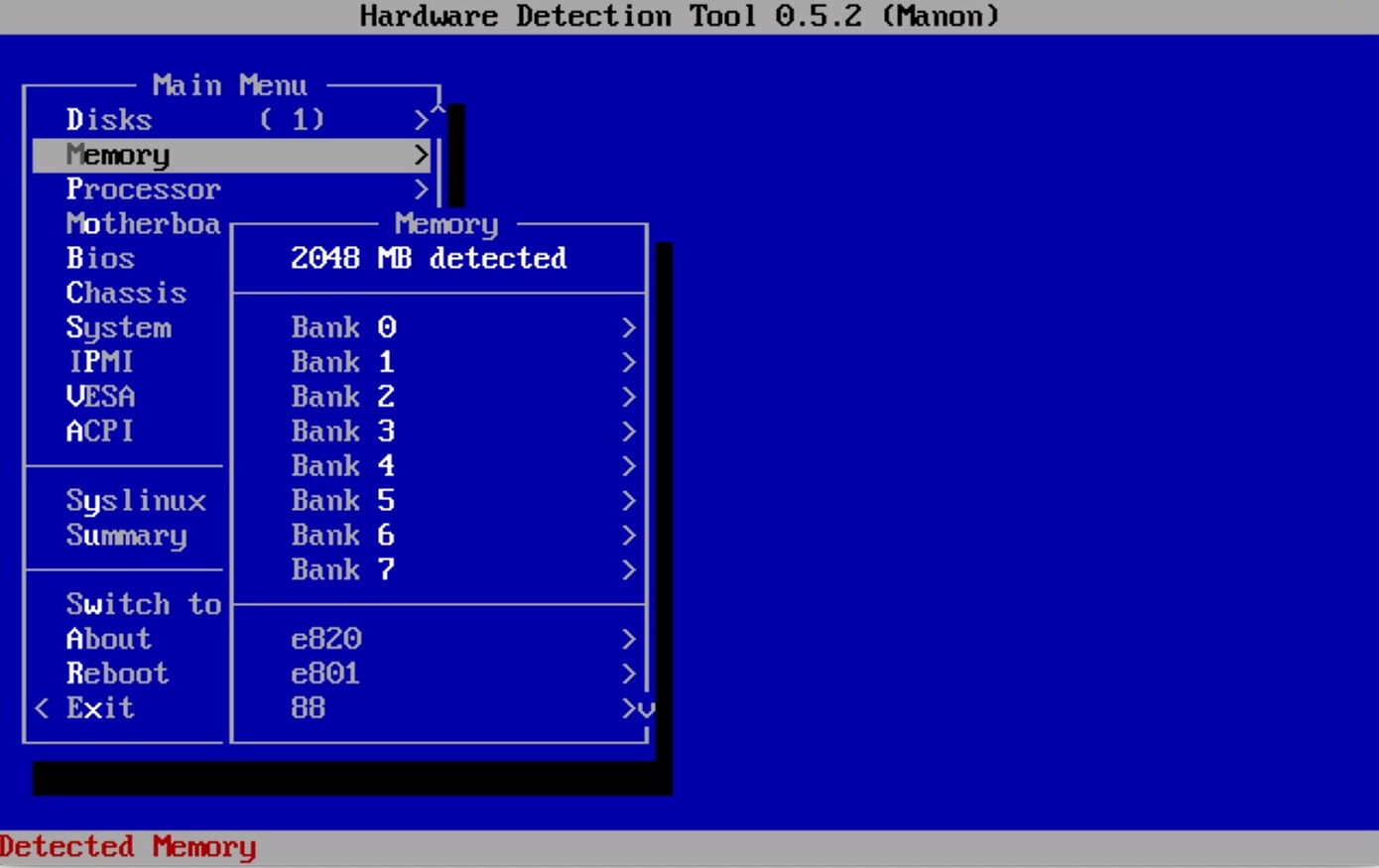Open the Disks menu entry
Viewport: 1379px width, 868px height.
(x=109, y=120)
